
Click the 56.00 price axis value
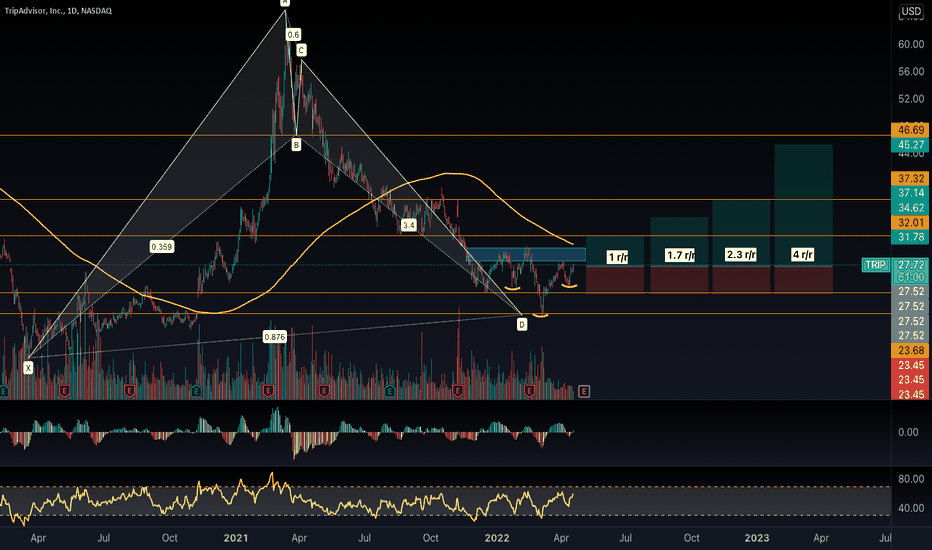911,72
